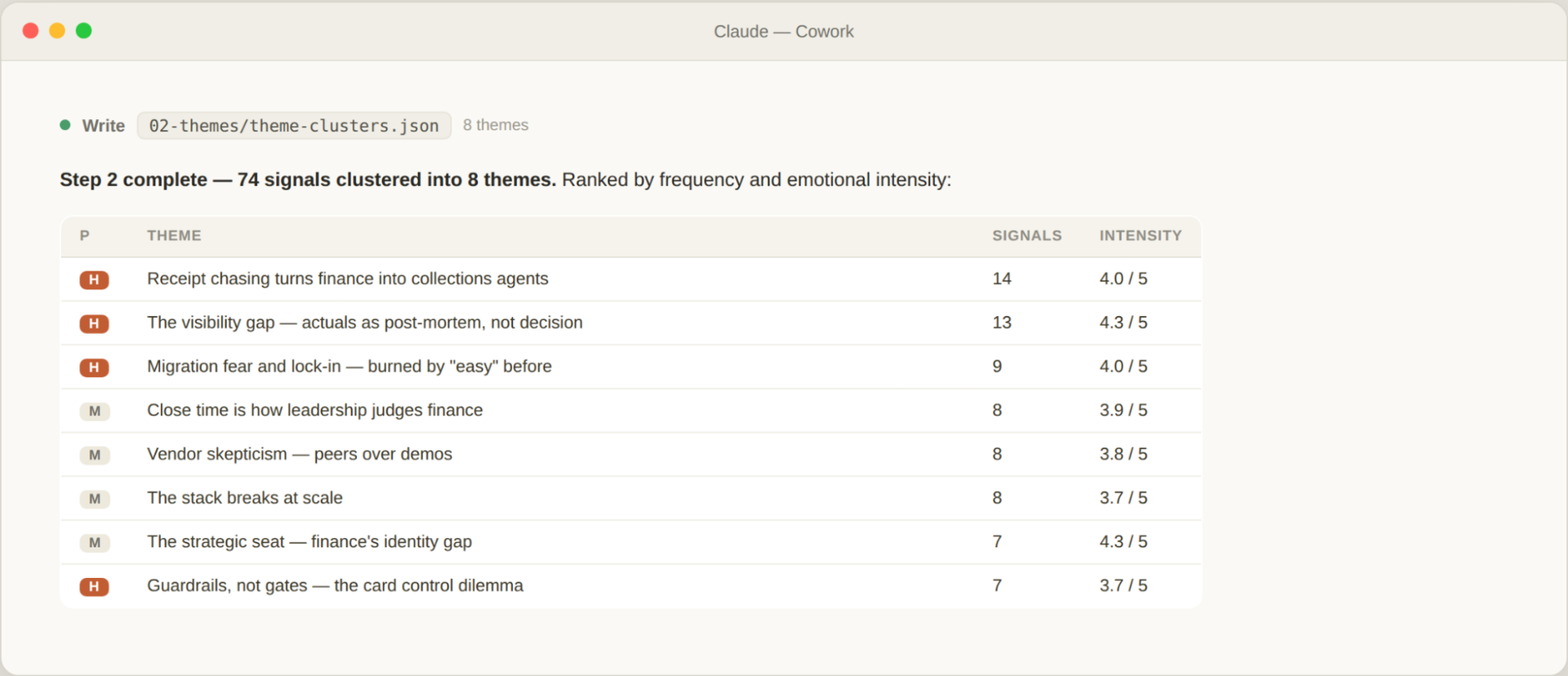The width and height of the screenshot is (1568, 676).
Task: Click signals count 8 for Vendor skepticism row
Action: [997, 454]
